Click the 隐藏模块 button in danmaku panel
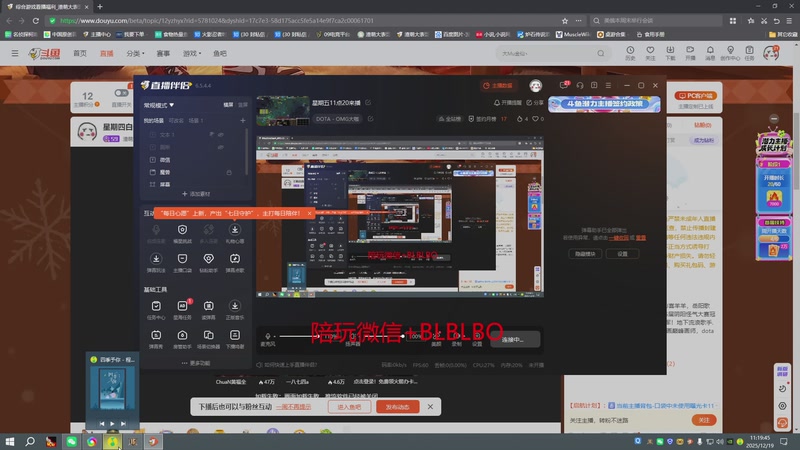Viewport: 800px width, 450px height. click(x=585, y=254)
